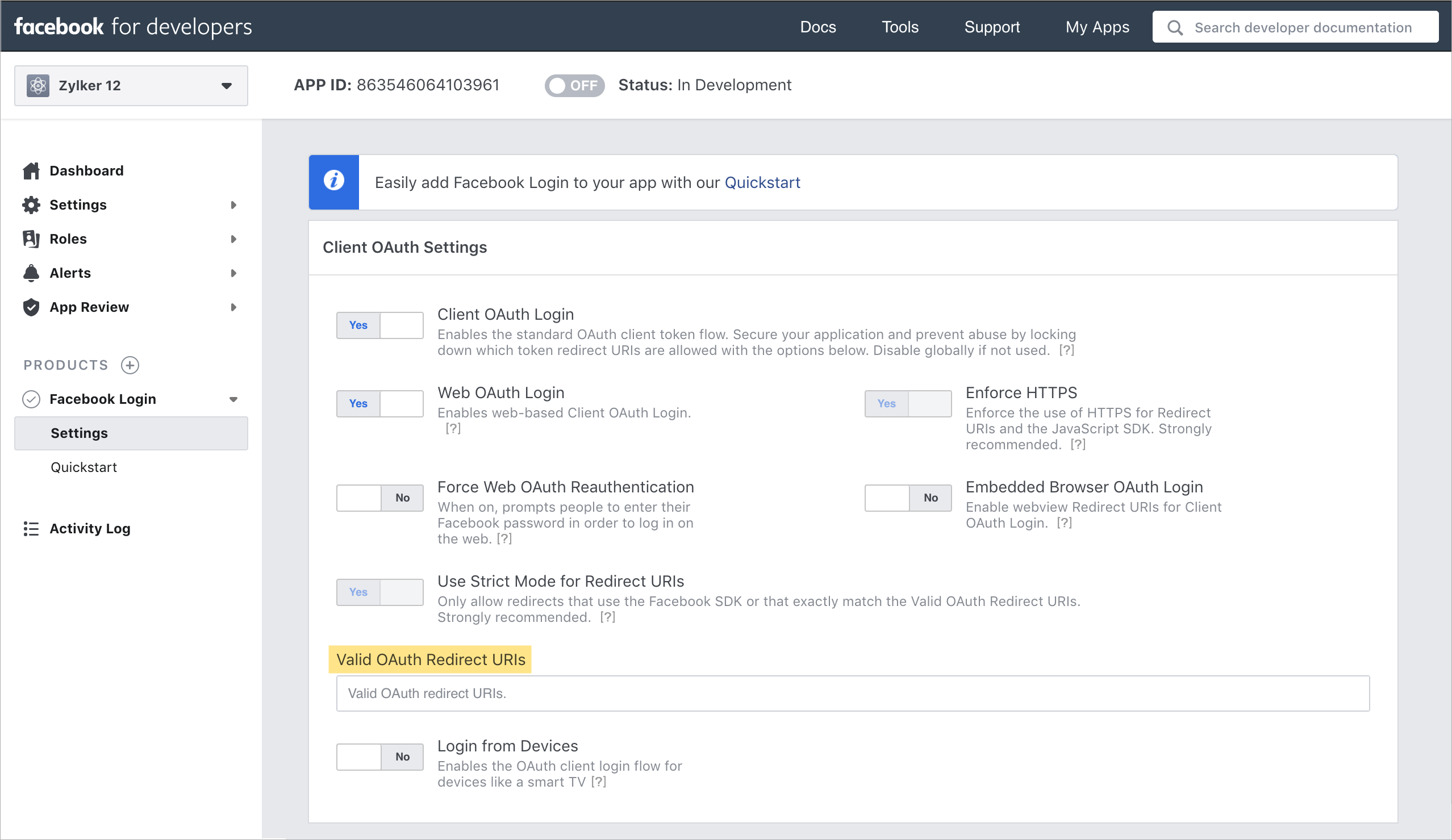1452x840 pixels.
Task: Enable Force Web OAuth Reauthentication toggle
Action: pos(379,497)
